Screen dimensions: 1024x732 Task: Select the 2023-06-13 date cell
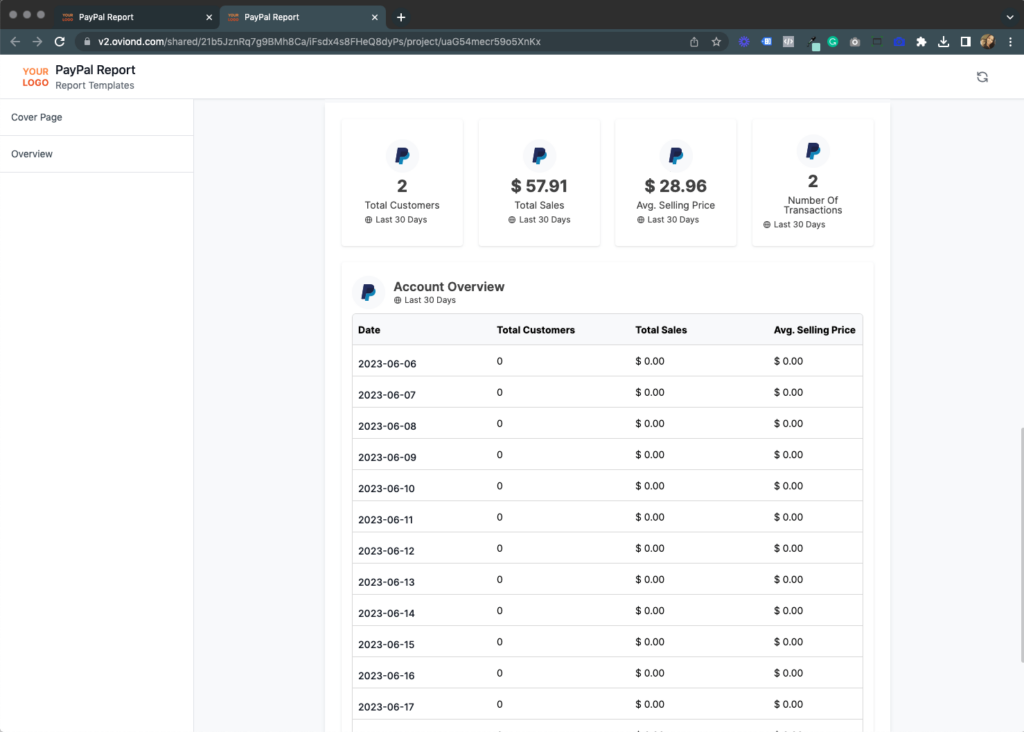pyautogui.click(x=387, y=582)
